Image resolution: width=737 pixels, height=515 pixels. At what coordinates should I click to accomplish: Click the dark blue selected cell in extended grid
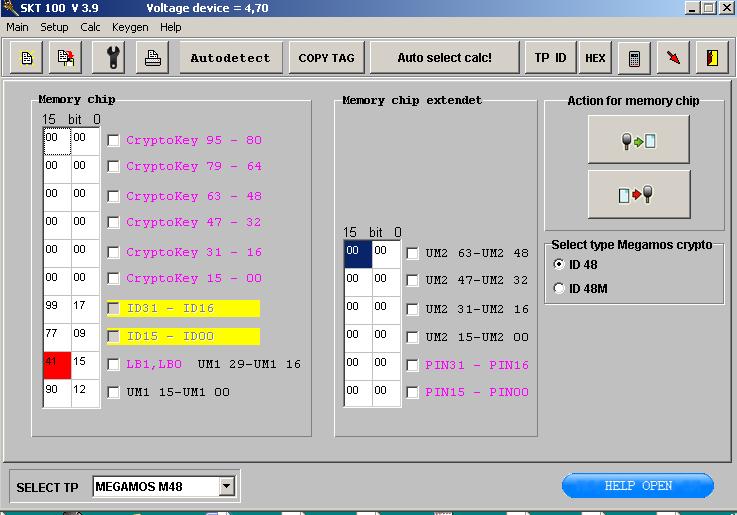[358, 254]
